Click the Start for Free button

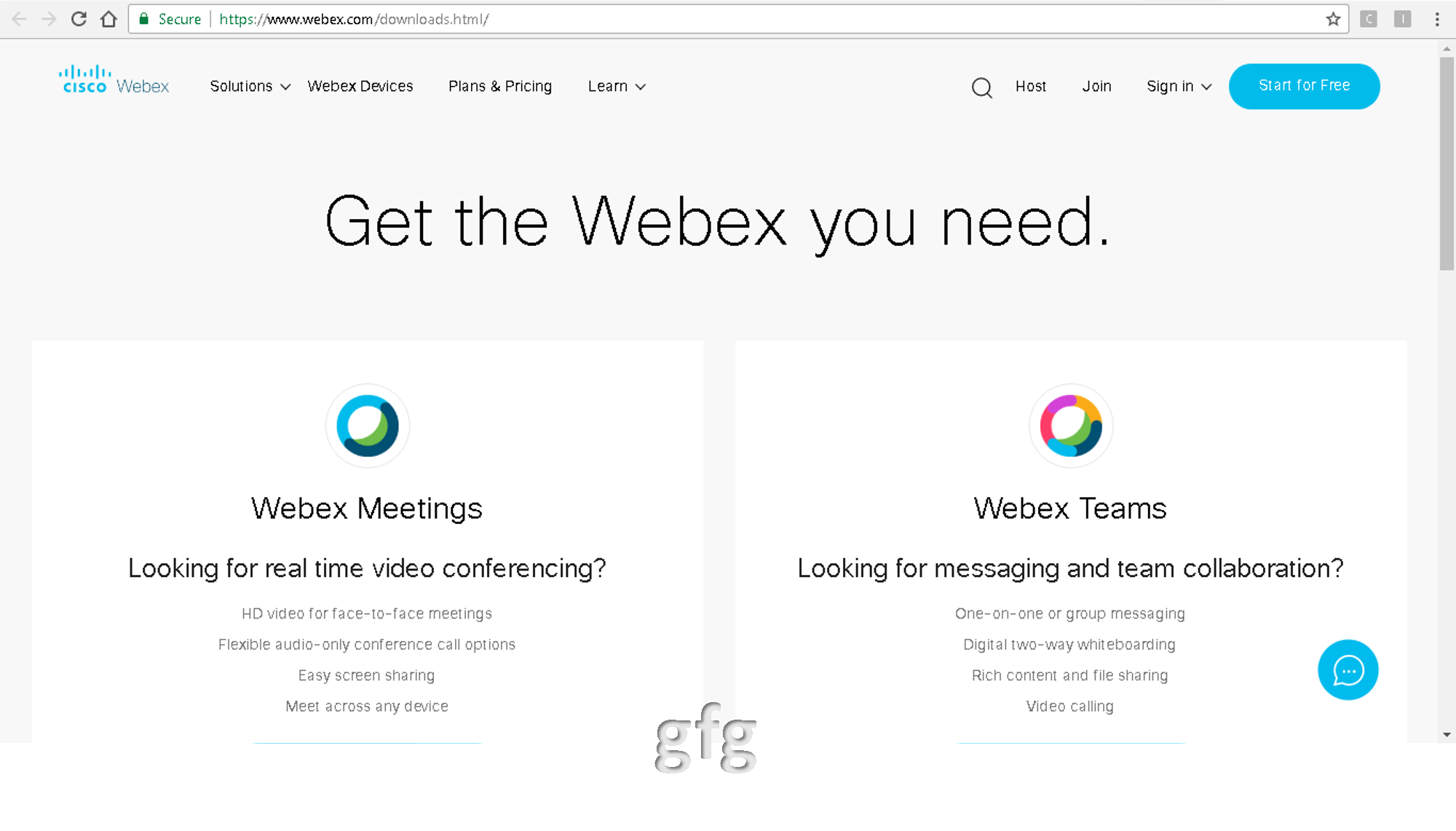(x=1305, y=86)
